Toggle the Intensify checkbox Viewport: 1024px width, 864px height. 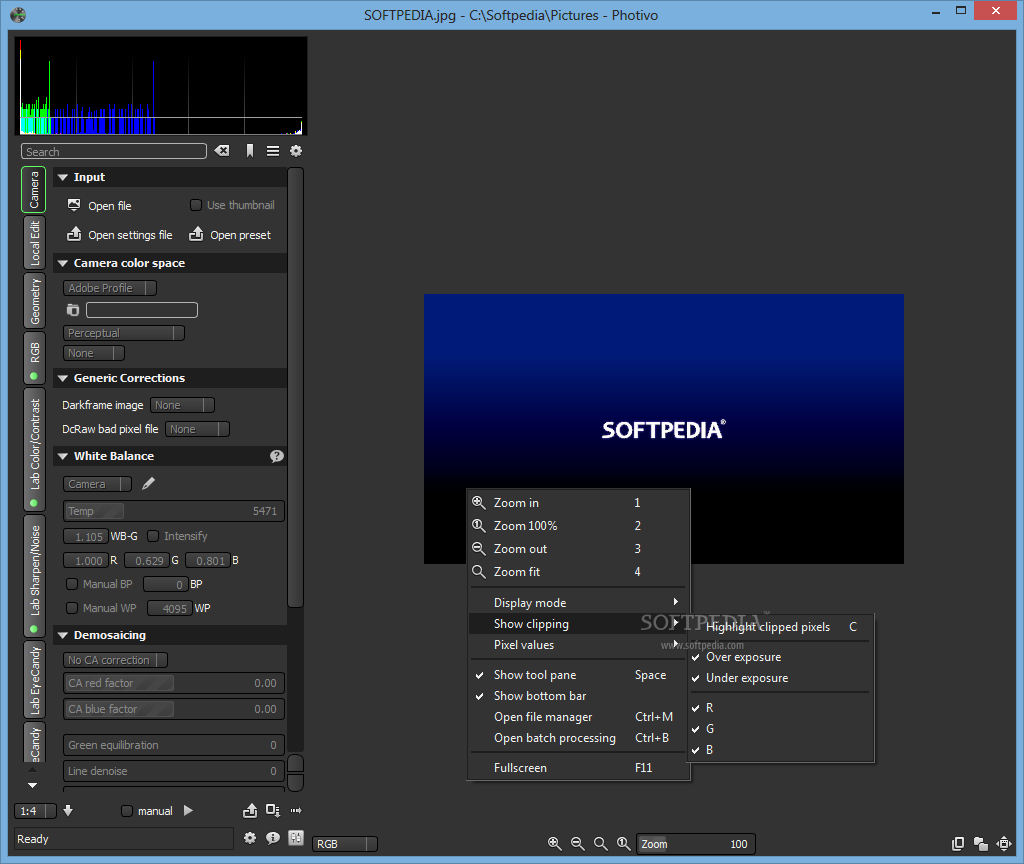(153, 536)
